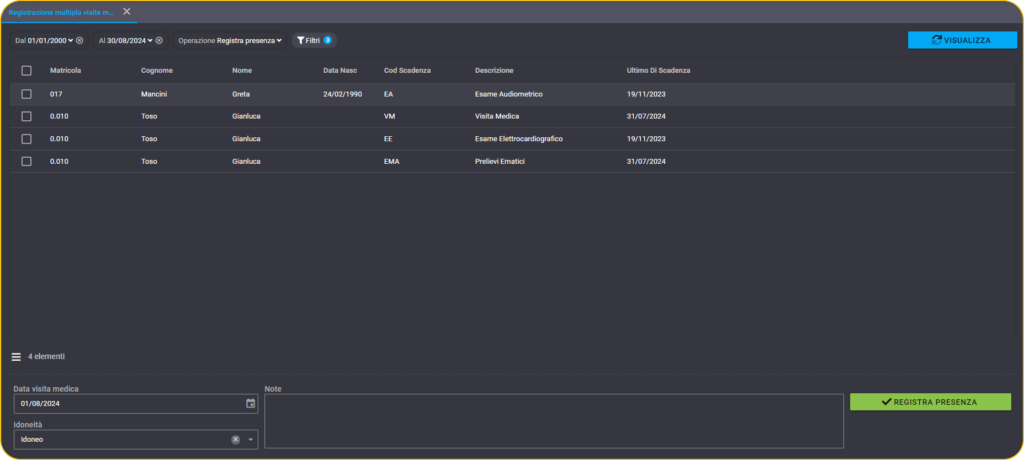Clear the Dal 01/01/2000 date filter
Image resolution: width=1024 pixels, height=460 pixels.
point(80,41)
